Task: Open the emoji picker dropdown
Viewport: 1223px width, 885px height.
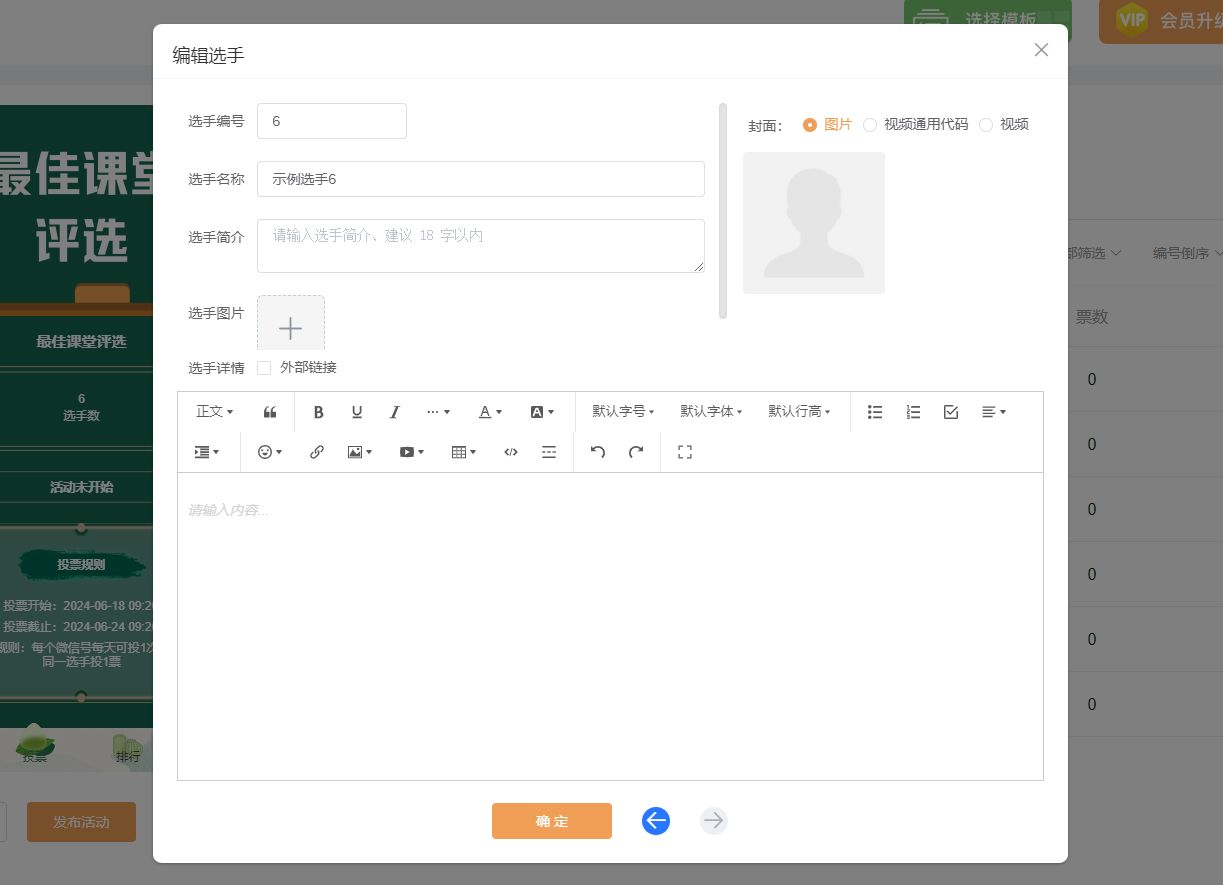Action: [x=266, y=452]
